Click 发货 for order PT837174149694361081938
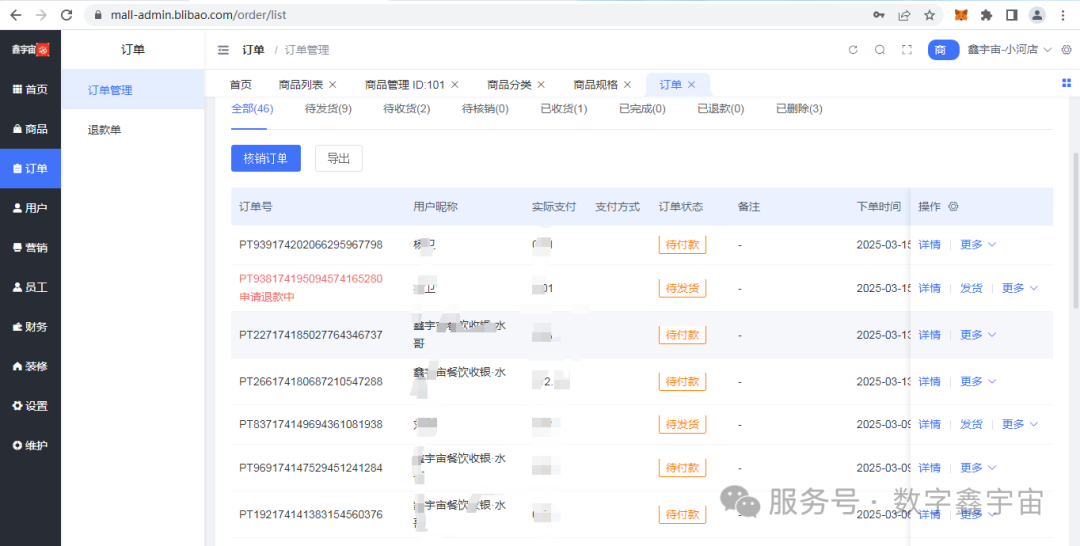1080x546 pixels. tap(971, 424)
